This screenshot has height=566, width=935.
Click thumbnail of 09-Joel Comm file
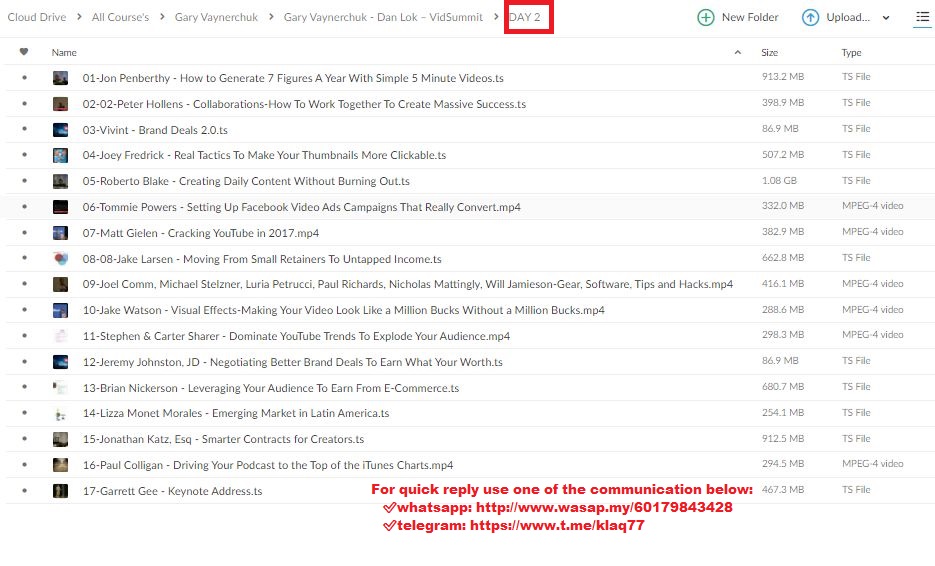(x=60, y=284)
